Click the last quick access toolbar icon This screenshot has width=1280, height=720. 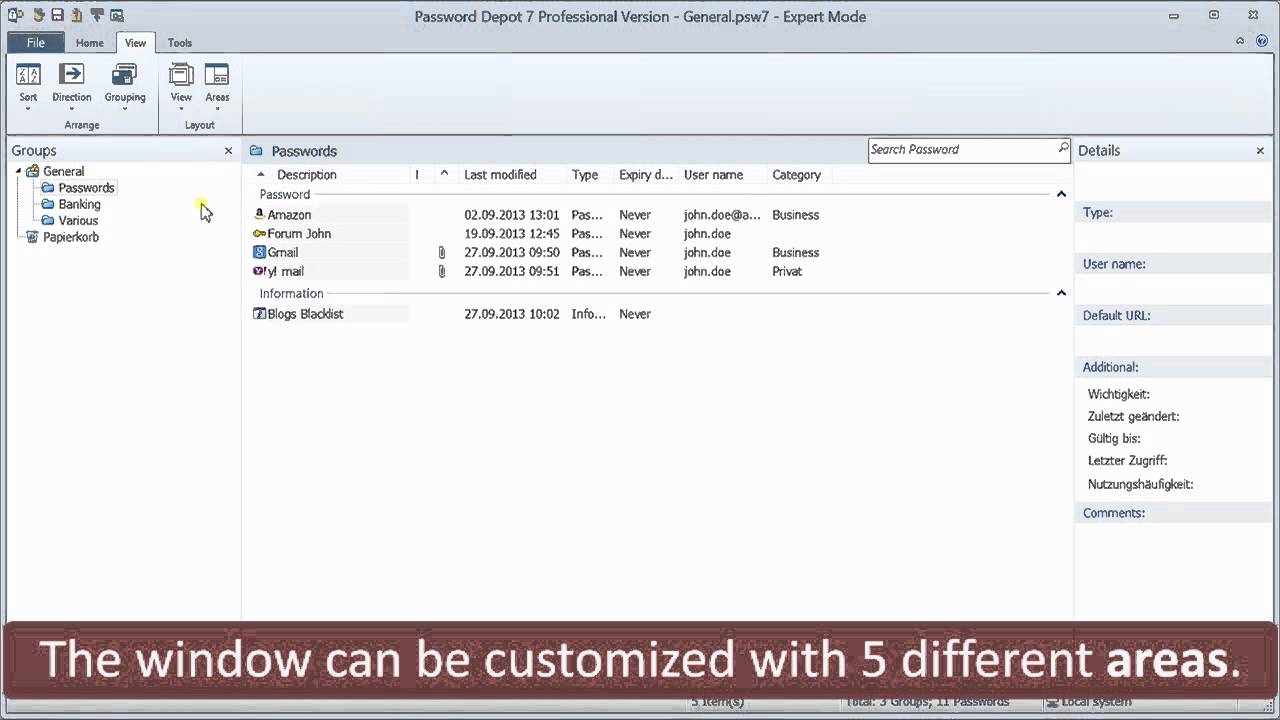117,15
